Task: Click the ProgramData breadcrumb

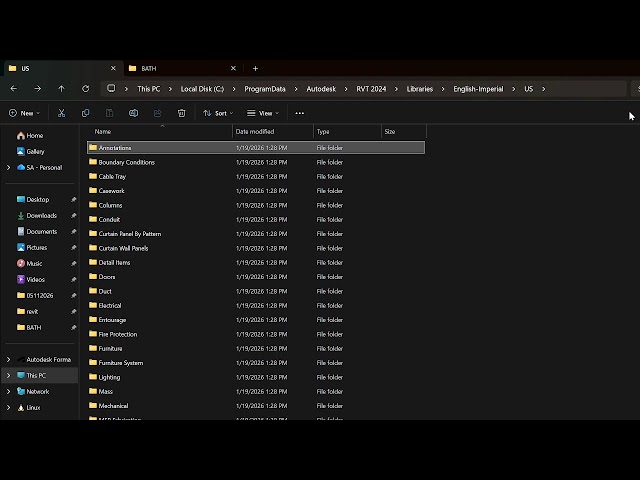Action: click(x=265, y=89)
